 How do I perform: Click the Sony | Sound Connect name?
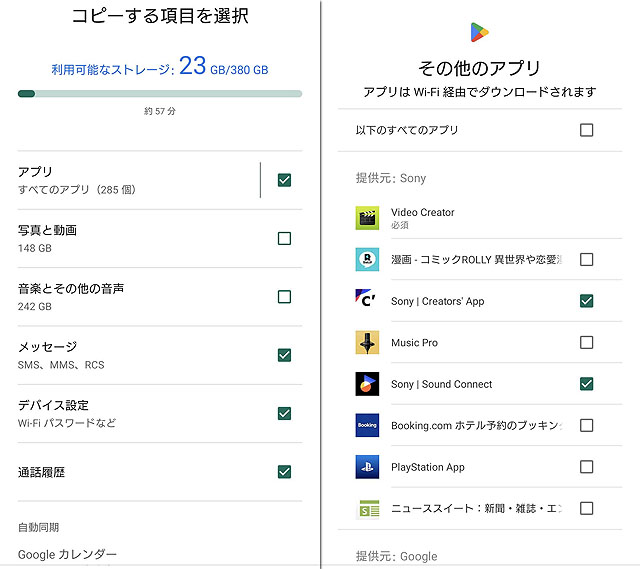point(442,384)
